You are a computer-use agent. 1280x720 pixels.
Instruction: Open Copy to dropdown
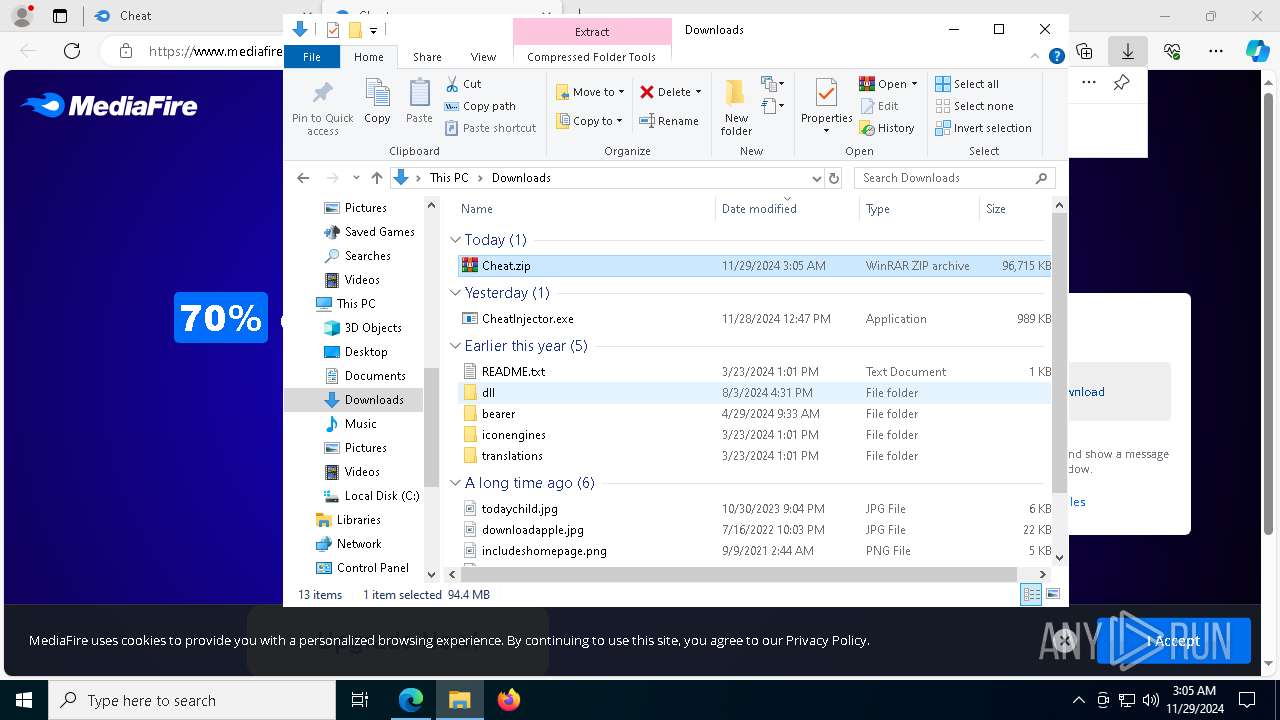590,121
